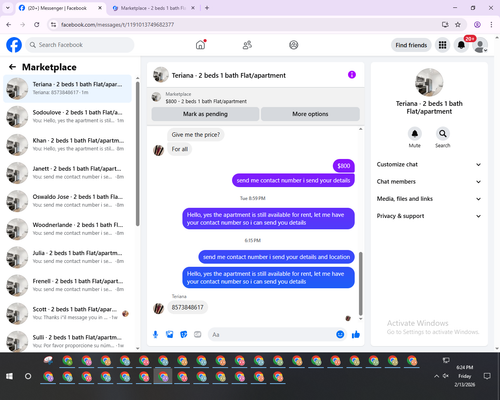Viewport: 500px width, 400px height.
Task: Open the Janett conversation
Action: 67,173
